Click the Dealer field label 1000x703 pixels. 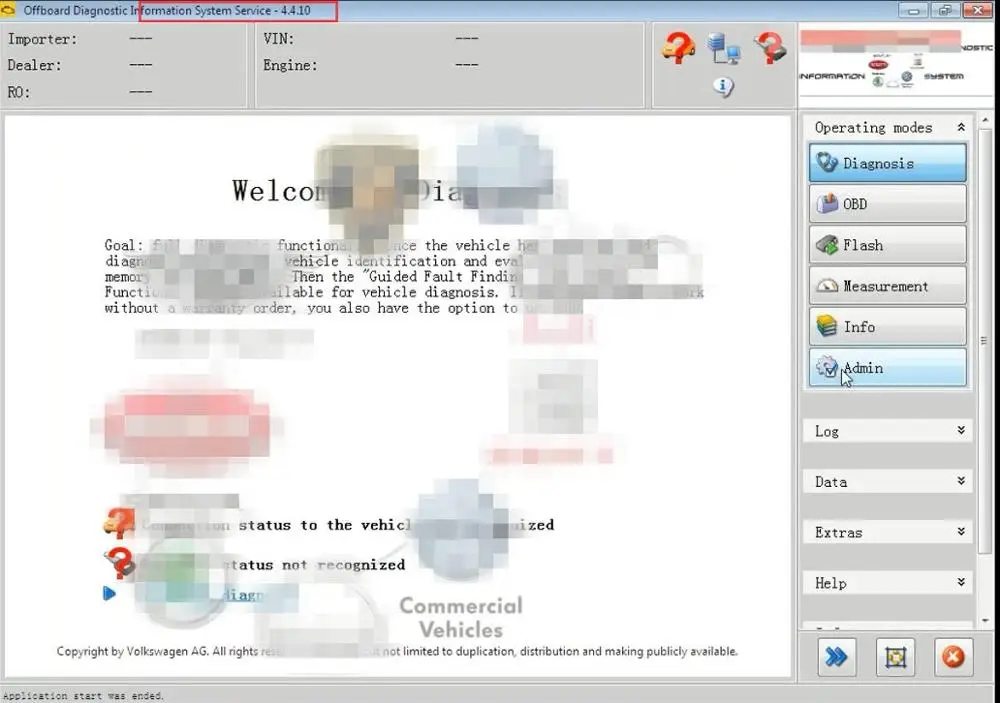coord(34,65)
